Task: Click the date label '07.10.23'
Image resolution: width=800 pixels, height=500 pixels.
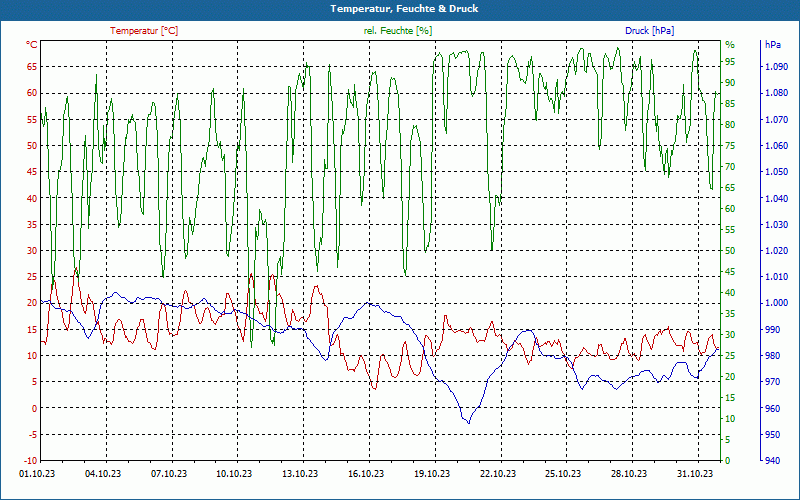Action: tap(169, 473)
